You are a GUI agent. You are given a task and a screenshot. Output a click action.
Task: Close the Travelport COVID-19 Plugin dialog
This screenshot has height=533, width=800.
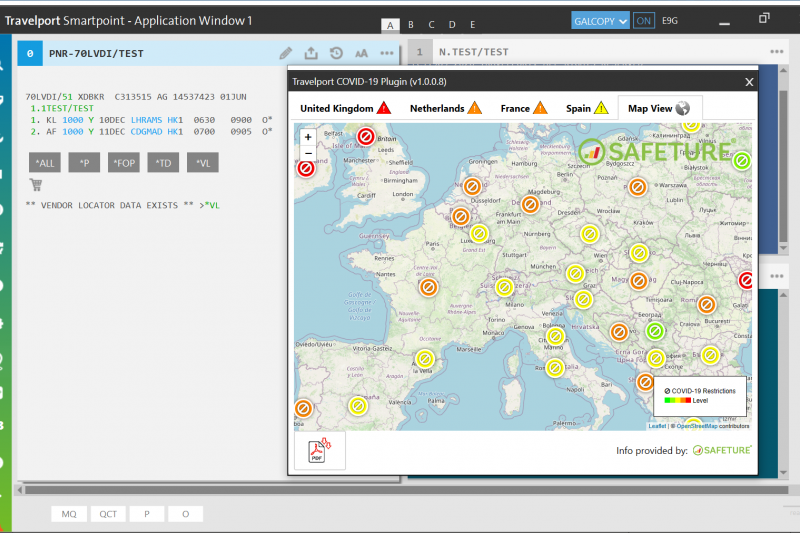click(749, 82)
